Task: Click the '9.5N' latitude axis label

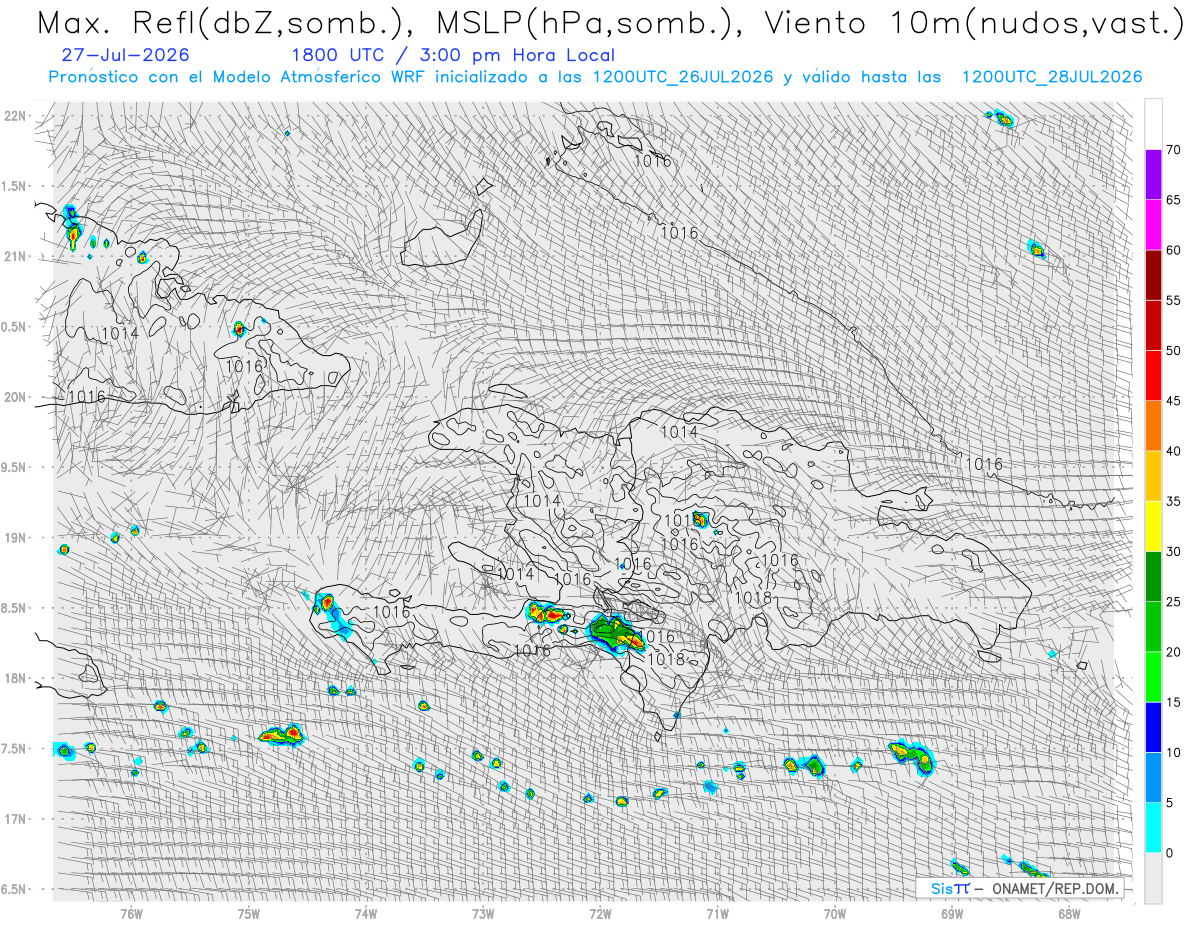Action: point(14,467)
